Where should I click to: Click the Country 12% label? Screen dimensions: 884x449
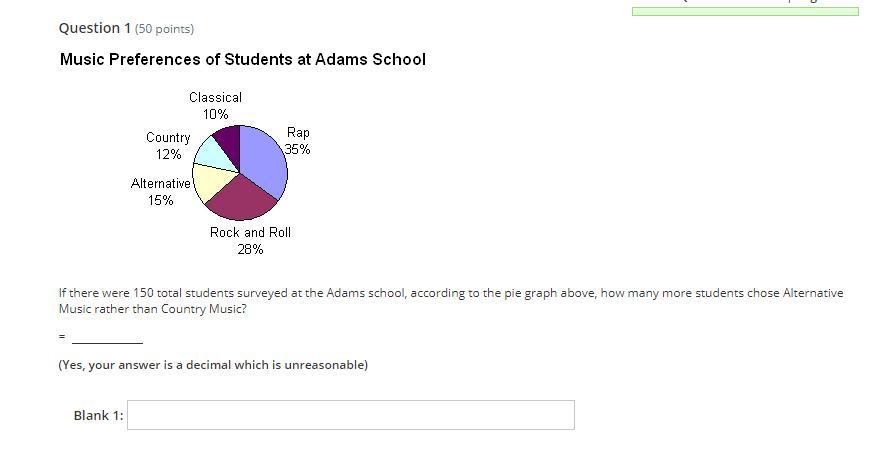click(168, 146)
